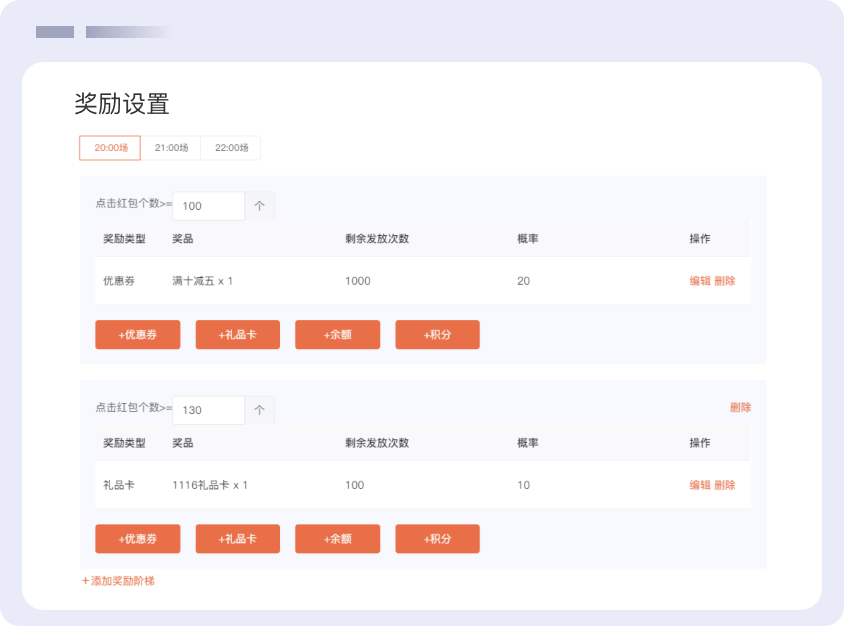The image size is (844, 626).
Task: Delete the 1116礼品卡 reward row
Action: pyautogui.click(x=725, y=485)
